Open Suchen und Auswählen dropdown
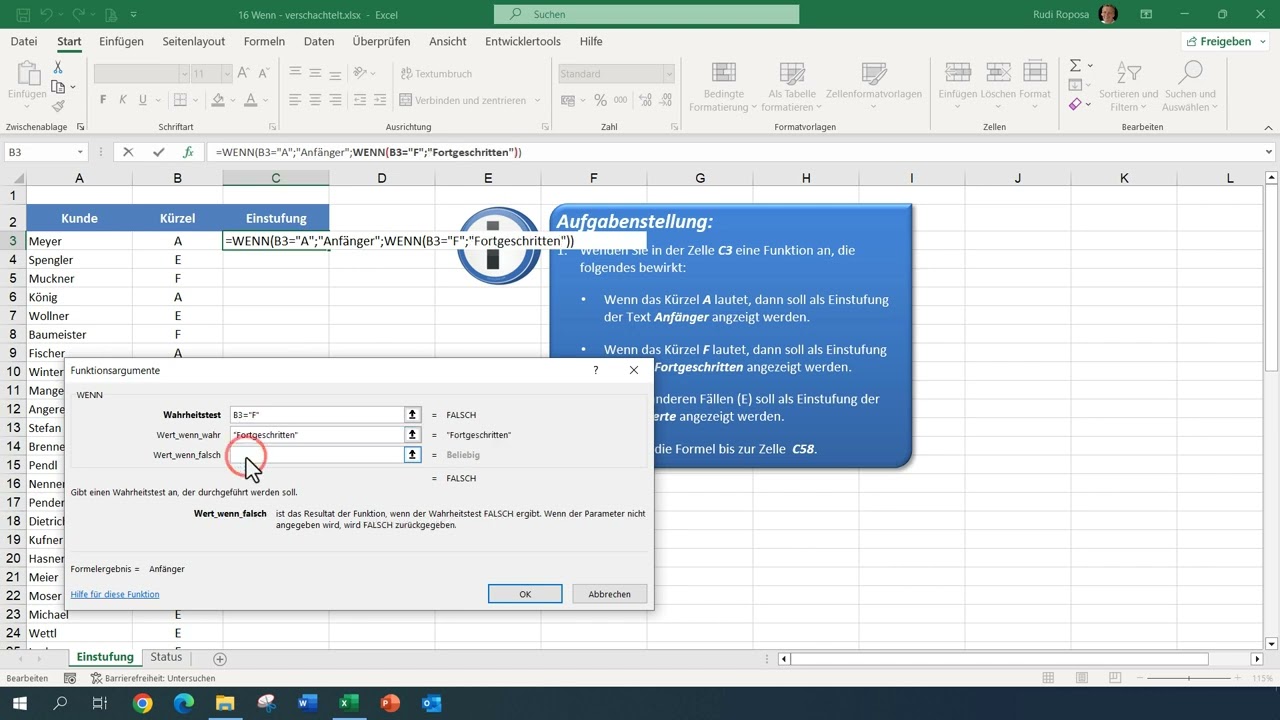 click(1189, 87)
